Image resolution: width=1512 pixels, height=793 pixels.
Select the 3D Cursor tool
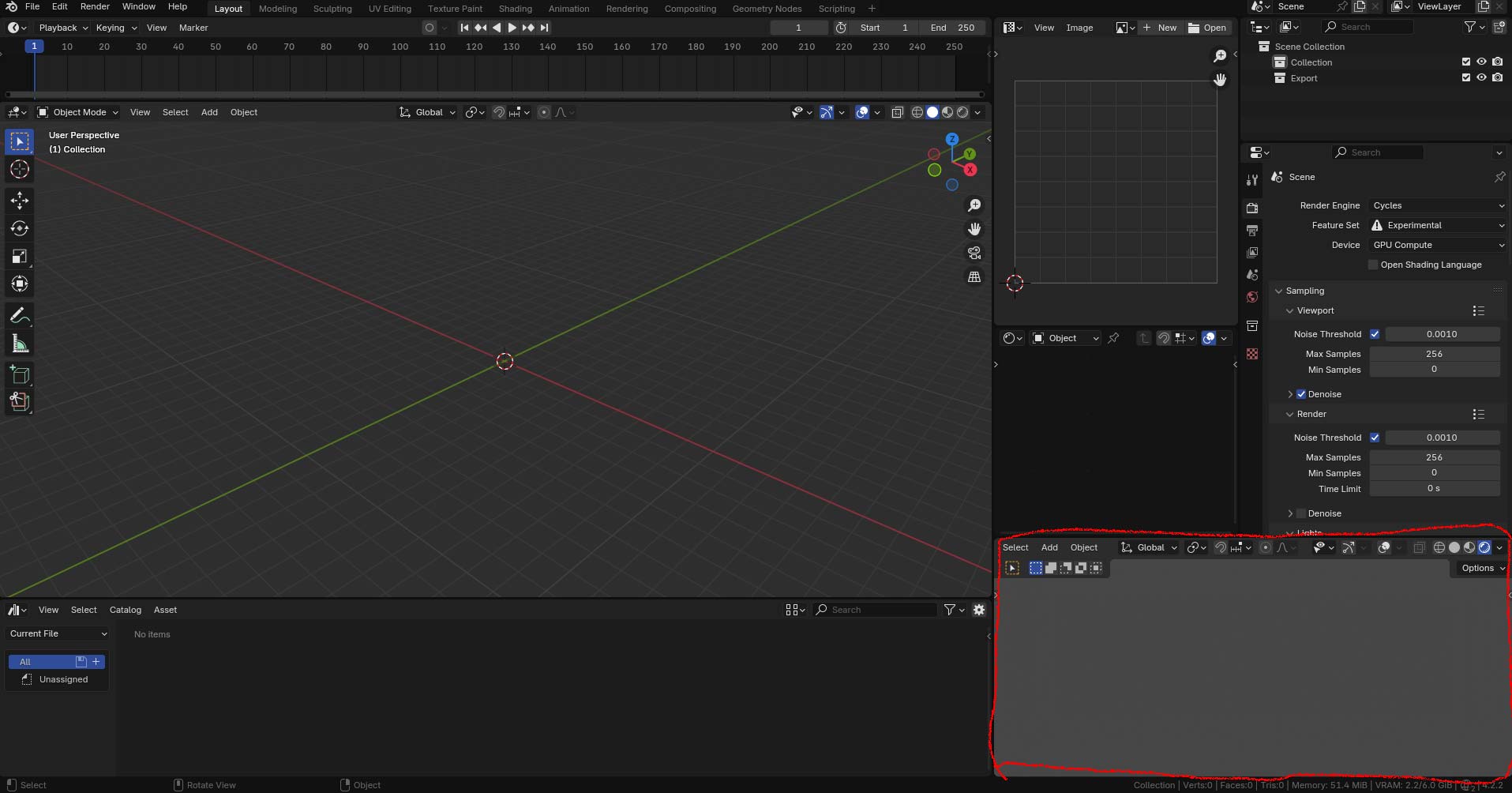point(20,169)
